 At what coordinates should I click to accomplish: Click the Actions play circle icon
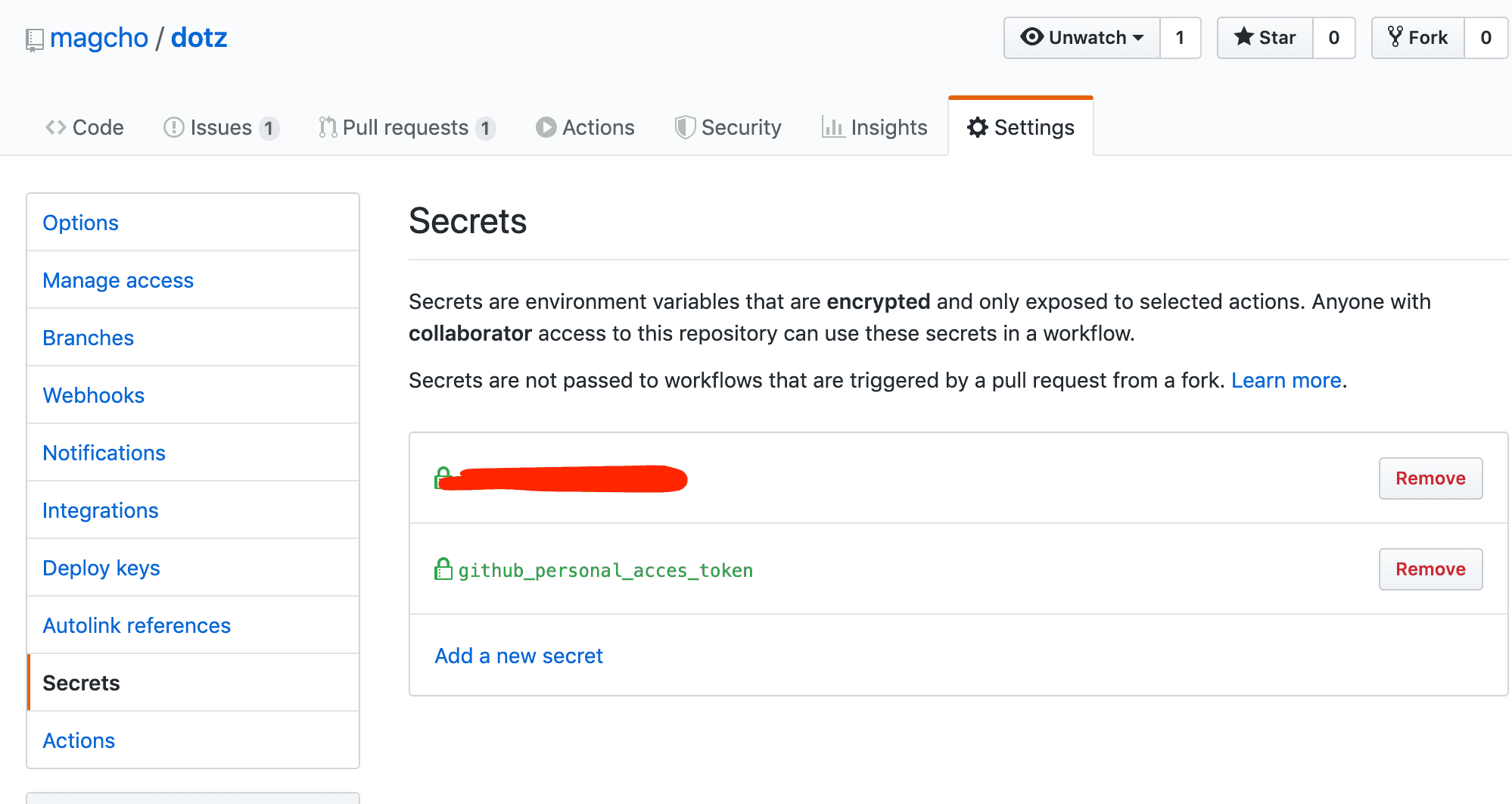(x=546, y=127)
